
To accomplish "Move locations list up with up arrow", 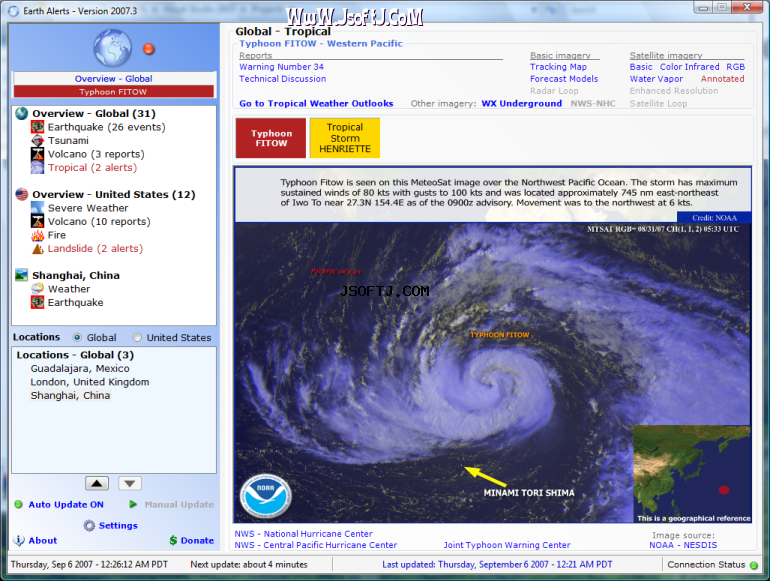I will (x=97, y=483).
